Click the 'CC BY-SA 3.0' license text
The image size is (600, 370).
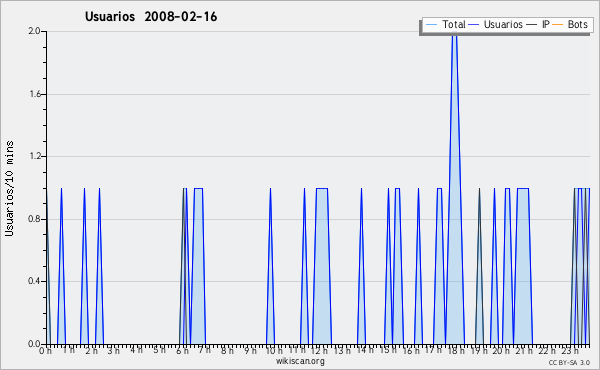coord(569,362)
